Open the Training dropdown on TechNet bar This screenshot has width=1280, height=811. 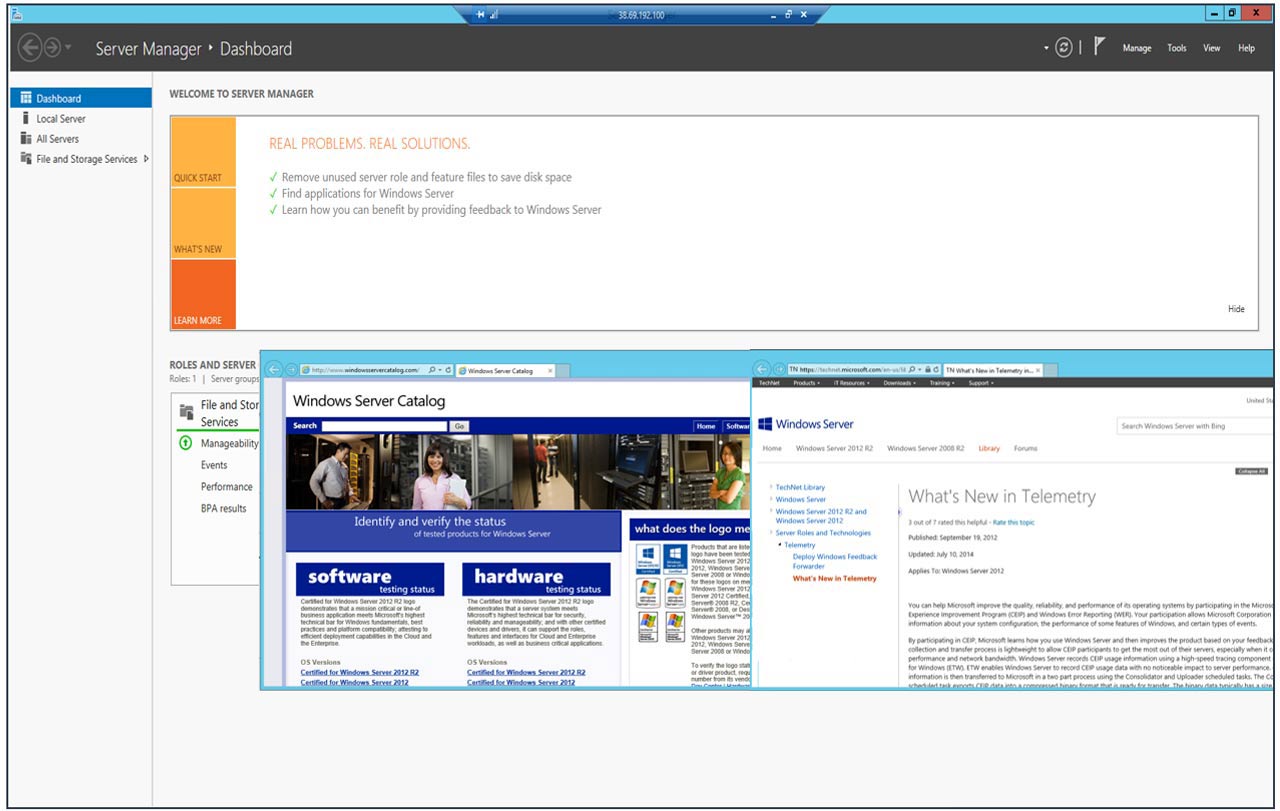[941, 383]
